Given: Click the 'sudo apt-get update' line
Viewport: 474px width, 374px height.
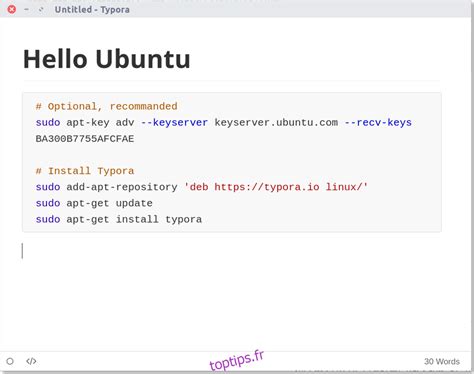Looking at the screenshot, I should [x=94, y=203].
